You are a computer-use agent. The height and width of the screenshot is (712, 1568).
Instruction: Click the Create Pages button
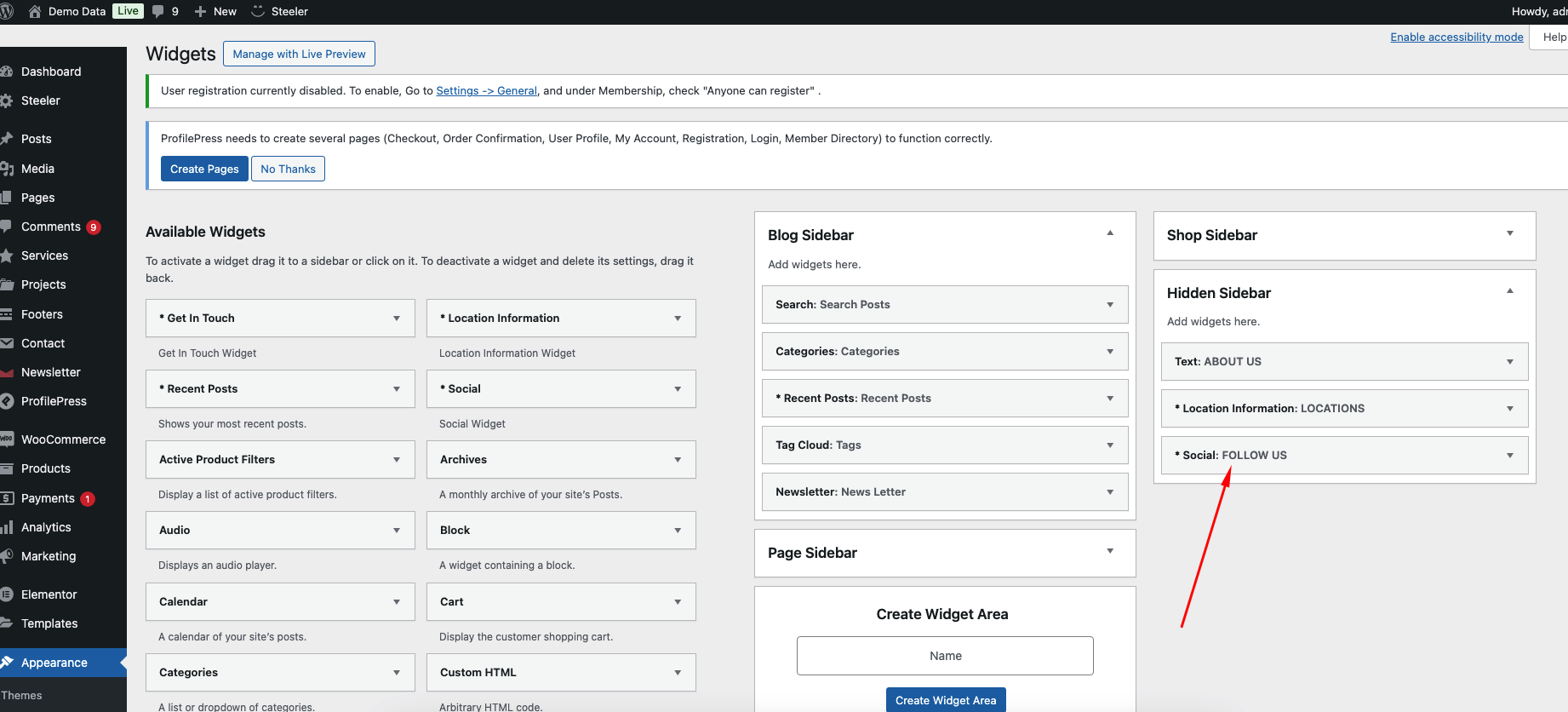coord(204,169)
